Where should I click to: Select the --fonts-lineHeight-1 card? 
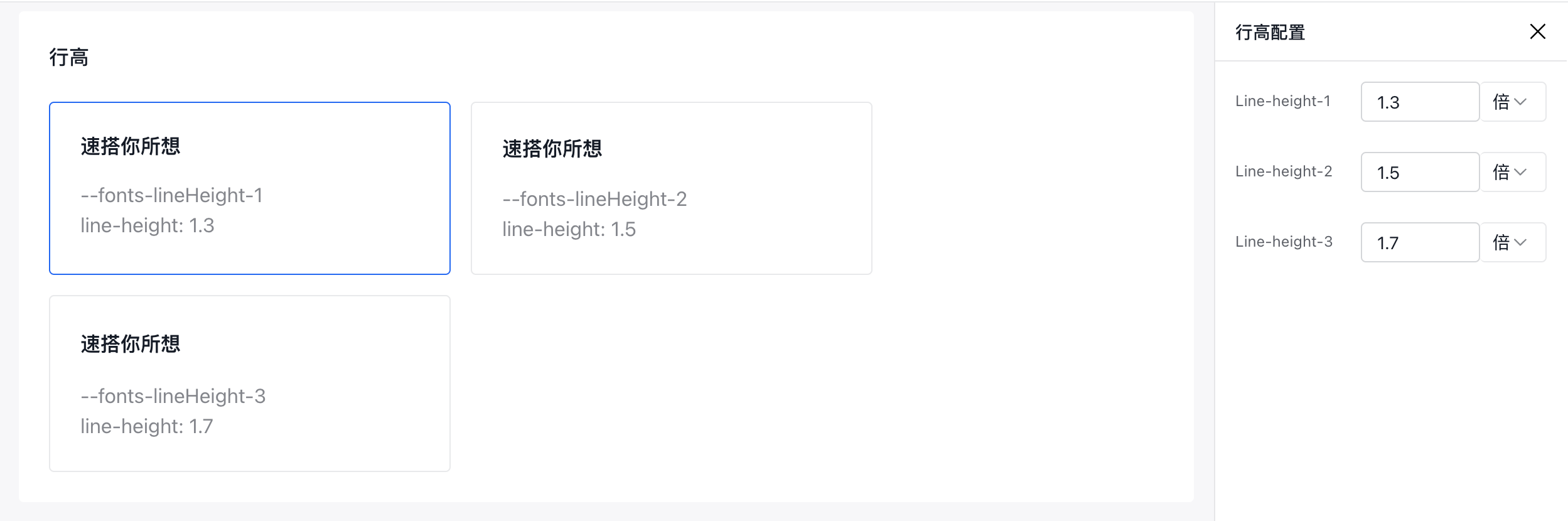(x=249, y=188)
